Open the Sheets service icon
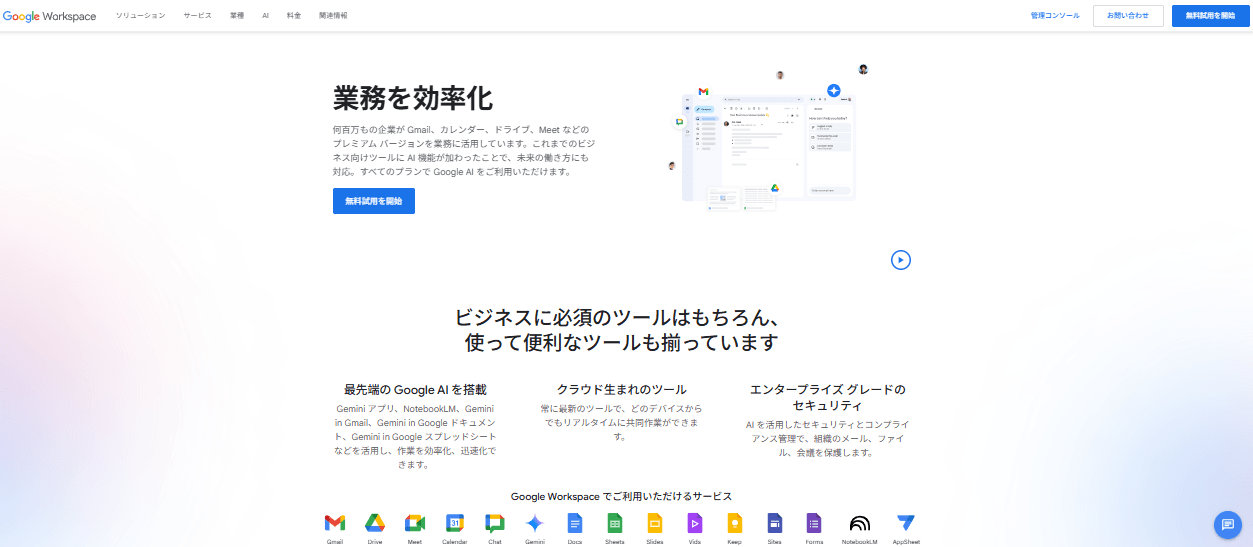The width and height of the screenshot is (1253, 547). point(615,523)
